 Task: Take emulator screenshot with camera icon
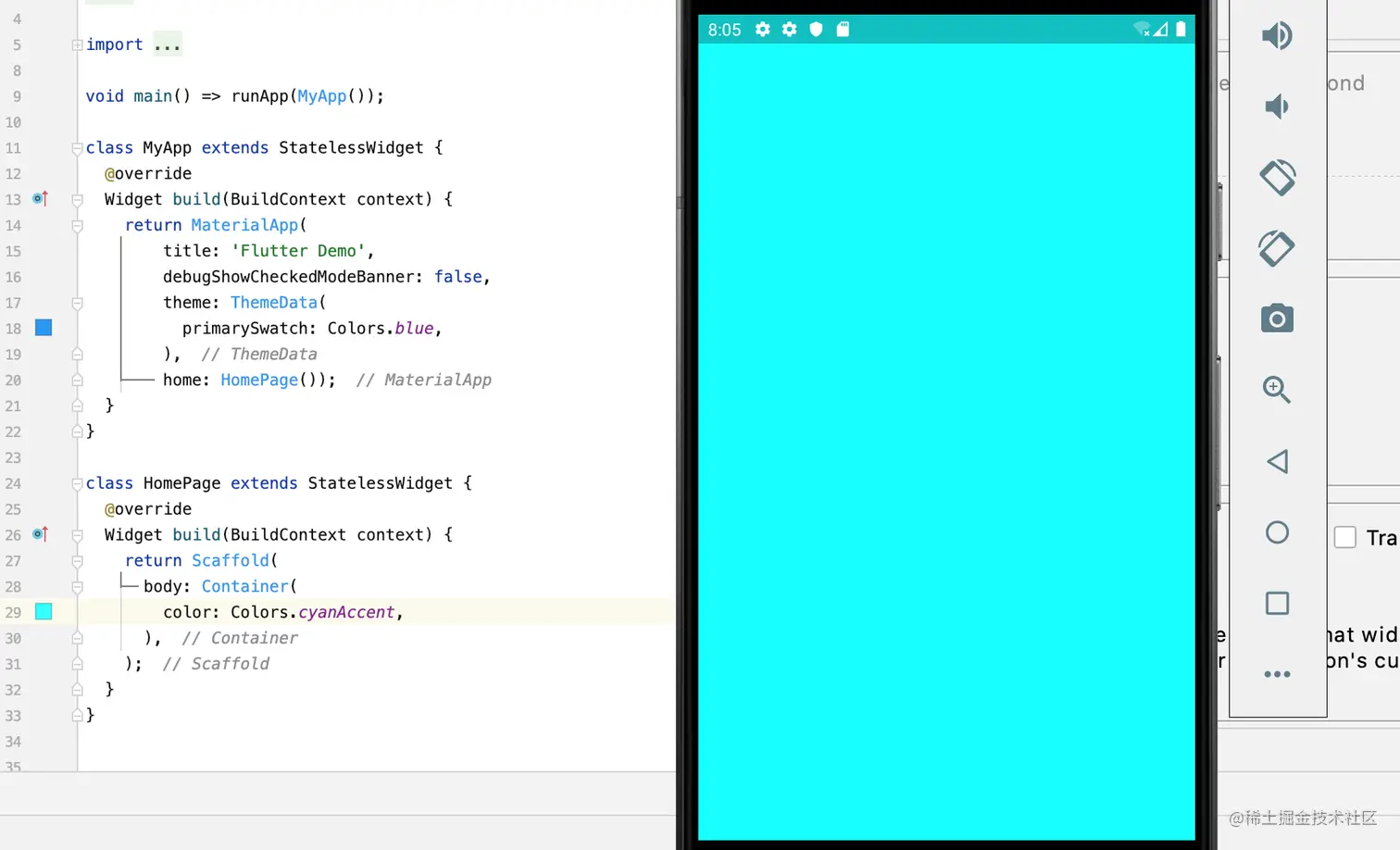click(x=1277, y=319)
